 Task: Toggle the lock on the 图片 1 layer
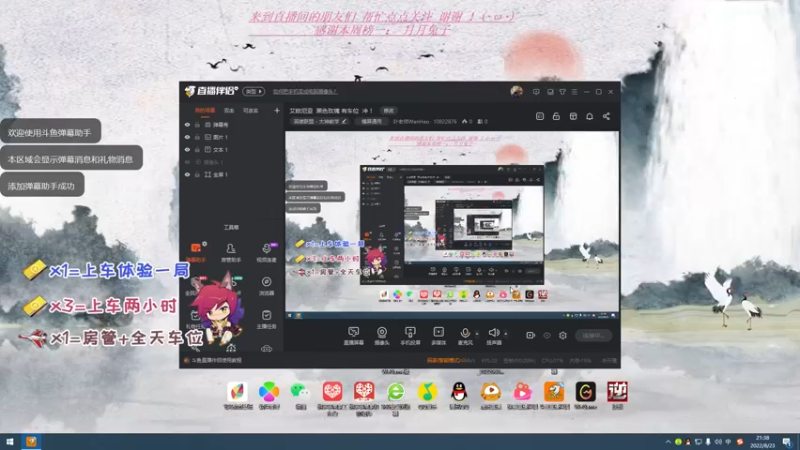[197, 137]
